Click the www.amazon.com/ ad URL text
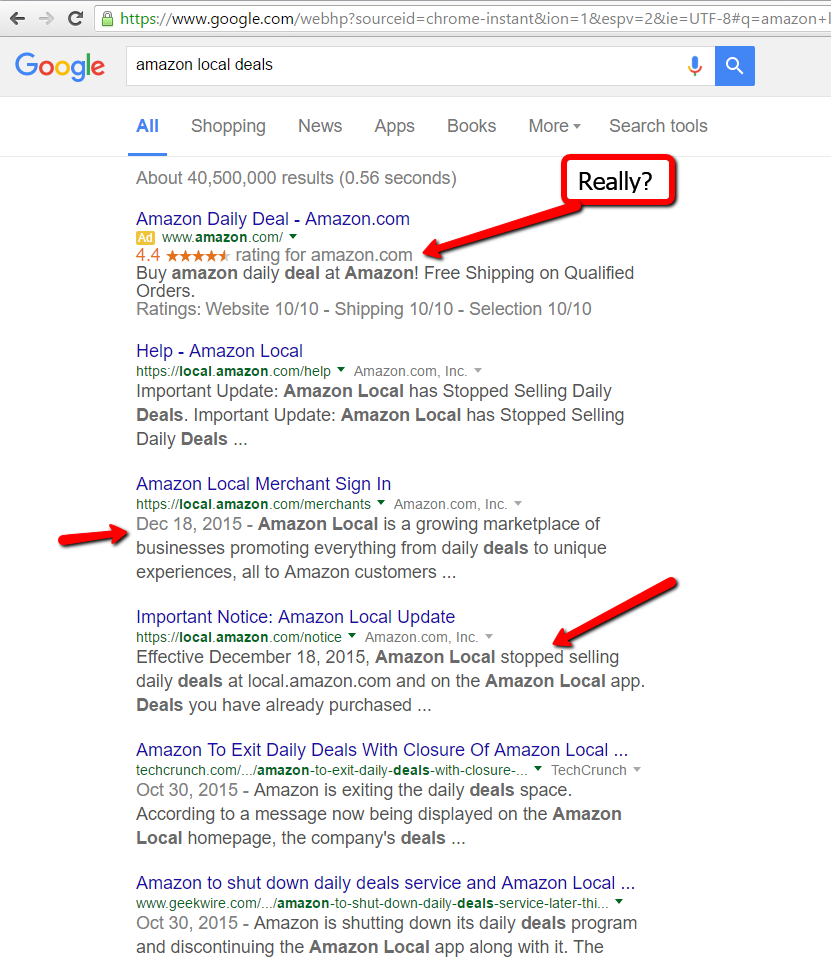 click(x=222, y=237)
